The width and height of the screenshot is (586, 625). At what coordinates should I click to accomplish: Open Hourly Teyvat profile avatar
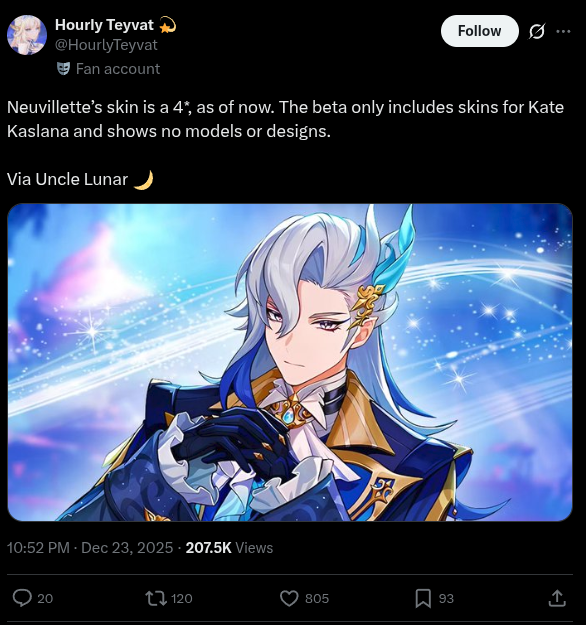coord(27,35)
